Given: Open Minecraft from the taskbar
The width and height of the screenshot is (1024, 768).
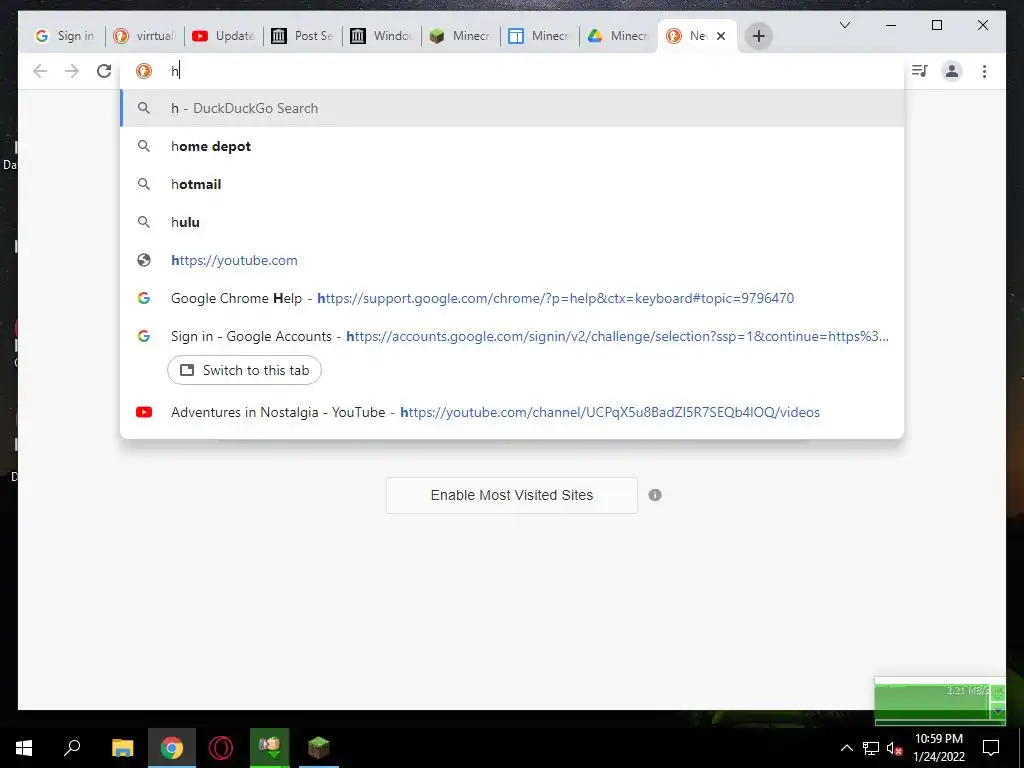Looking at the screenshot, I should pyautogui.click(x=319, y=748).
